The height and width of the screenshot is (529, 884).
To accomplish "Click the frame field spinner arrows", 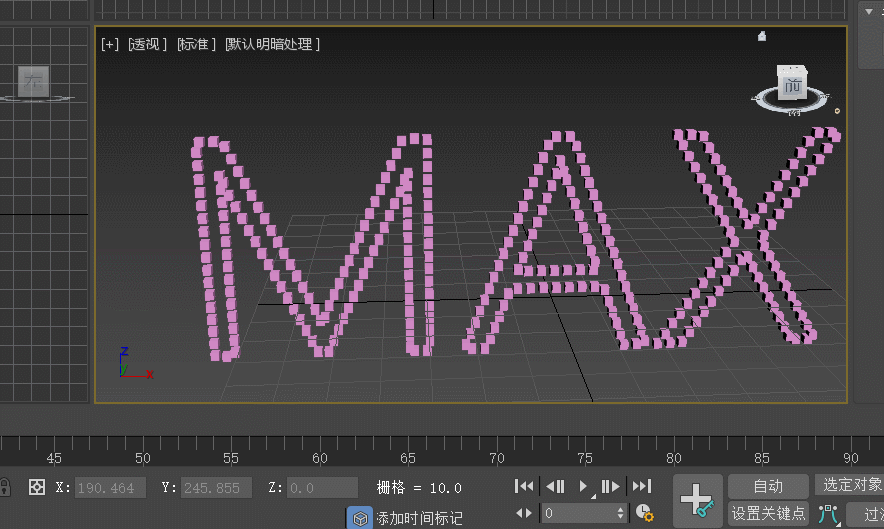I will tap(620, 513).
